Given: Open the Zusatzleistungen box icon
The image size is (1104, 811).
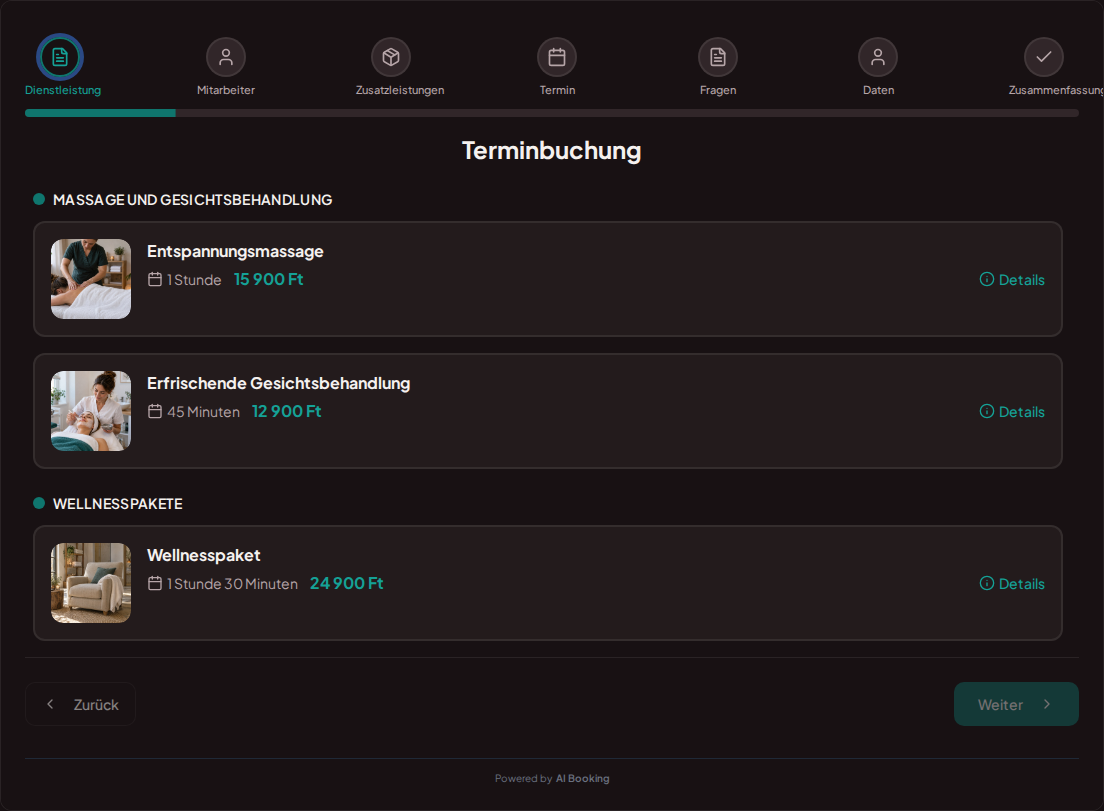Looking at the screenshot, I should point(391,57).
